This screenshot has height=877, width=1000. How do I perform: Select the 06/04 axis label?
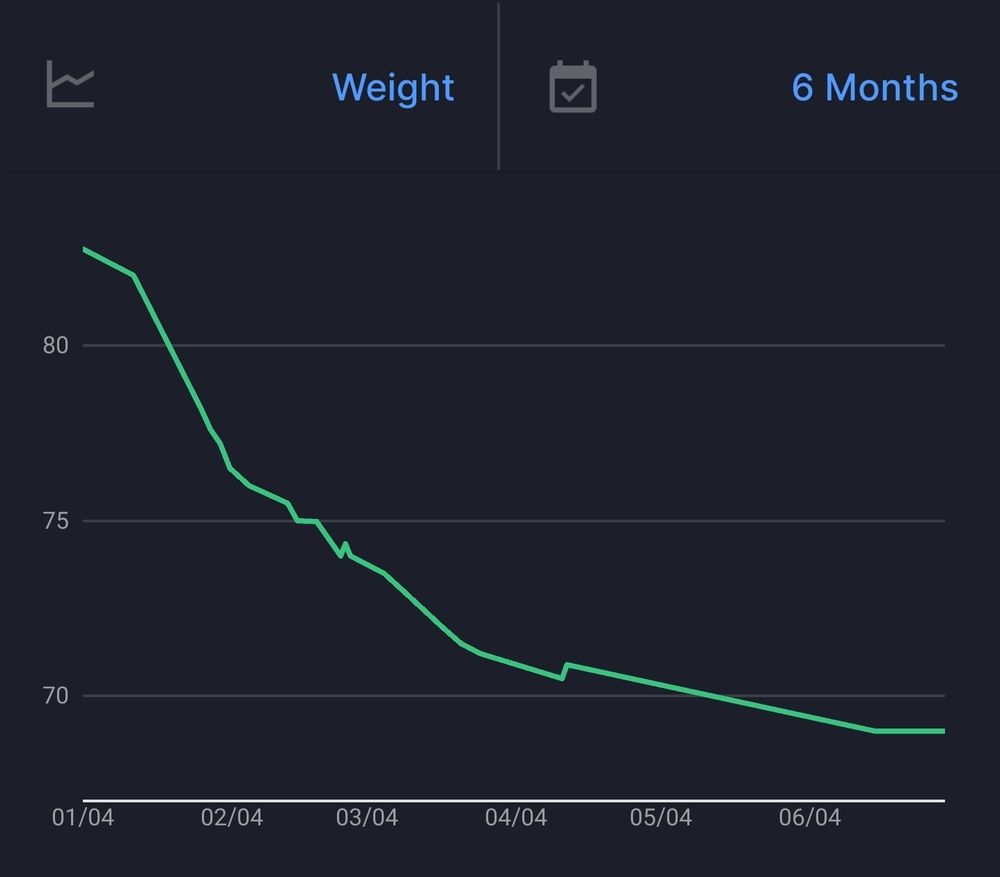811,817
